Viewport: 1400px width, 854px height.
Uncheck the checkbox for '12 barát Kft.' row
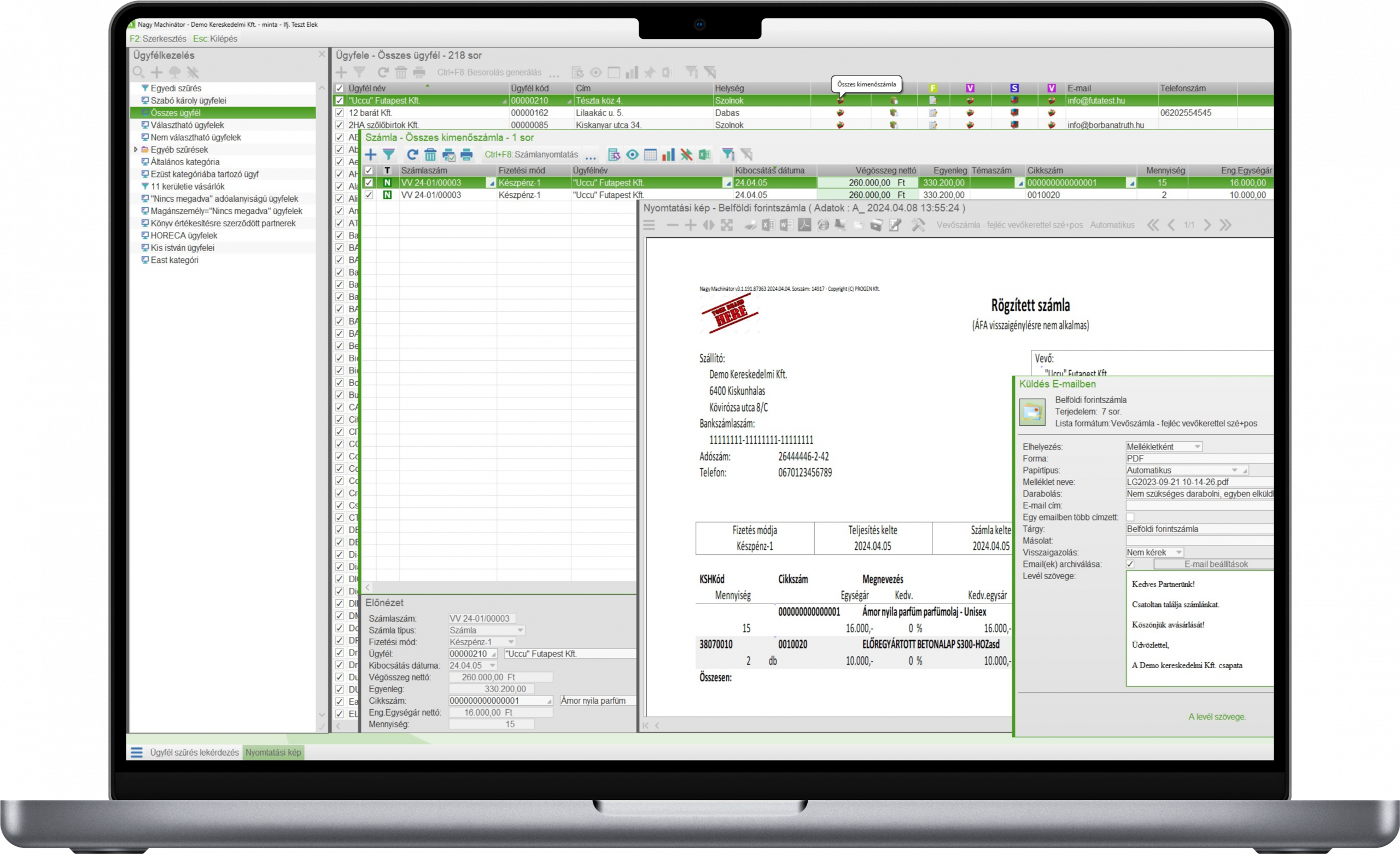(339, 113)
